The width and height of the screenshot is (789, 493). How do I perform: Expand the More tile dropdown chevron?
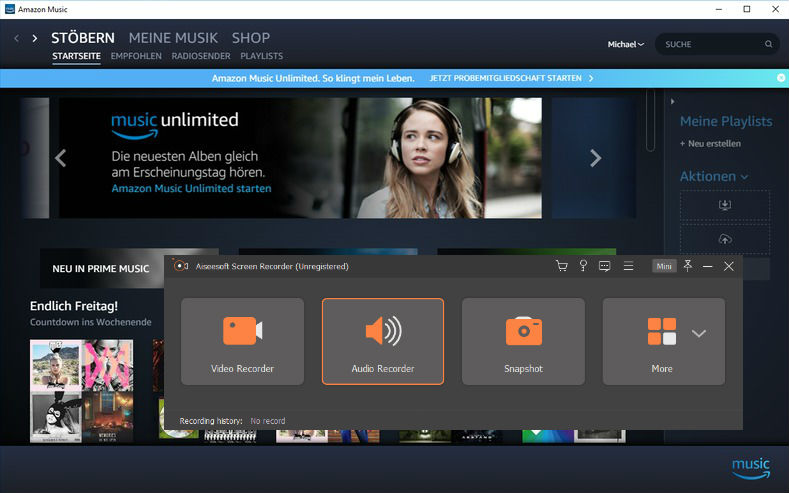pos(699,333)
